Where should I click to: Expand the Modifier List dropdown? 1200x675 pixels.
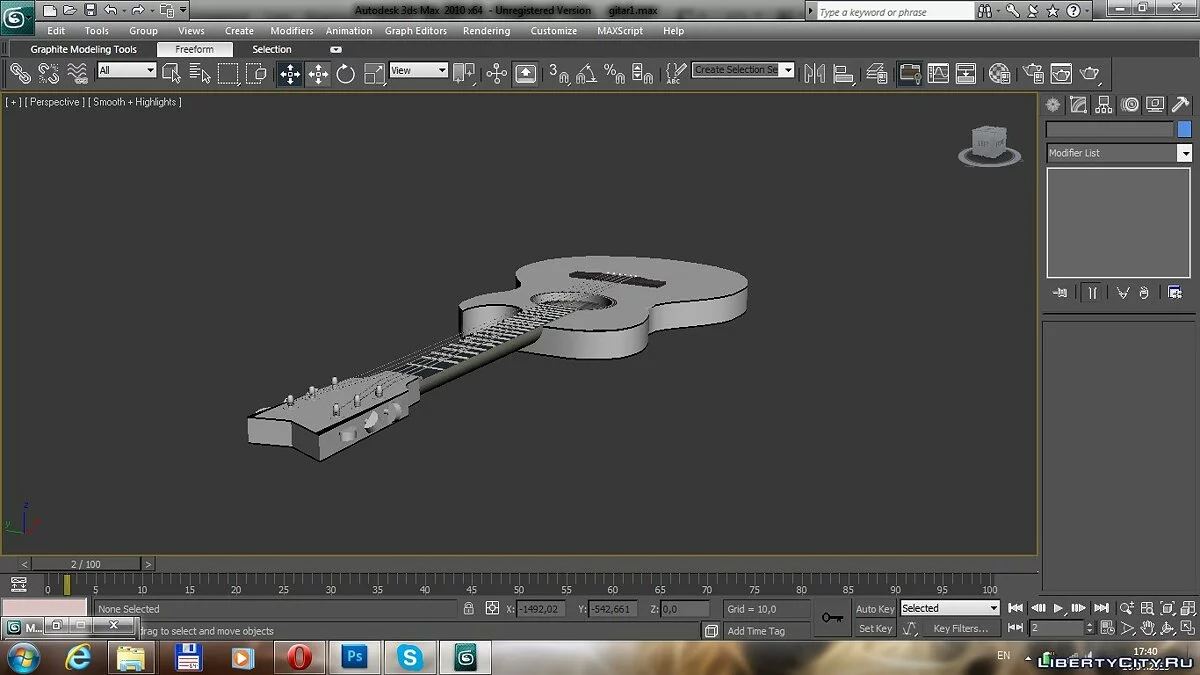point(1184,153)
